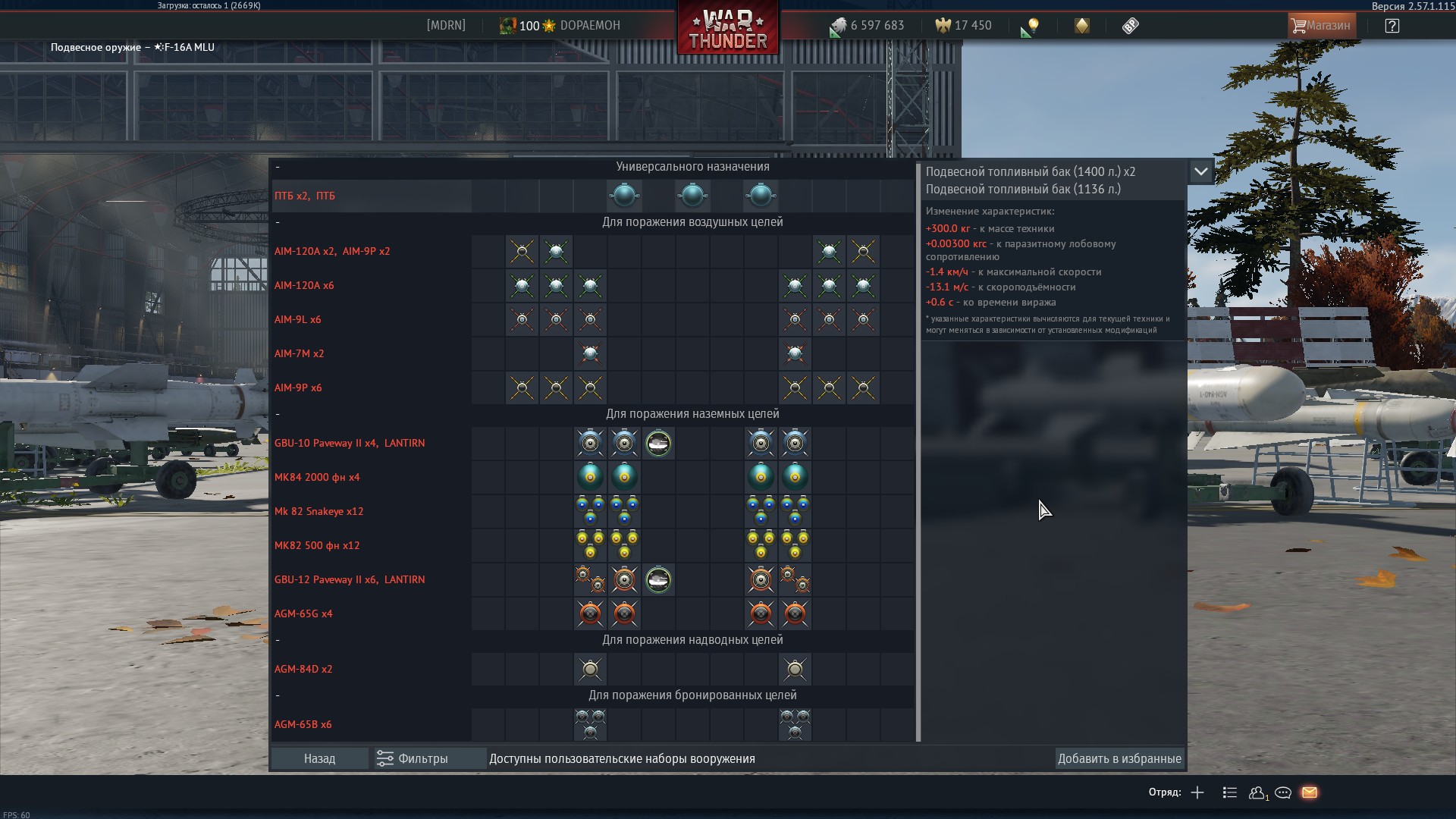The image size is (1456, 819).
Task: Click the right AGM-65B triple missile icon
Action: (795, 724)
